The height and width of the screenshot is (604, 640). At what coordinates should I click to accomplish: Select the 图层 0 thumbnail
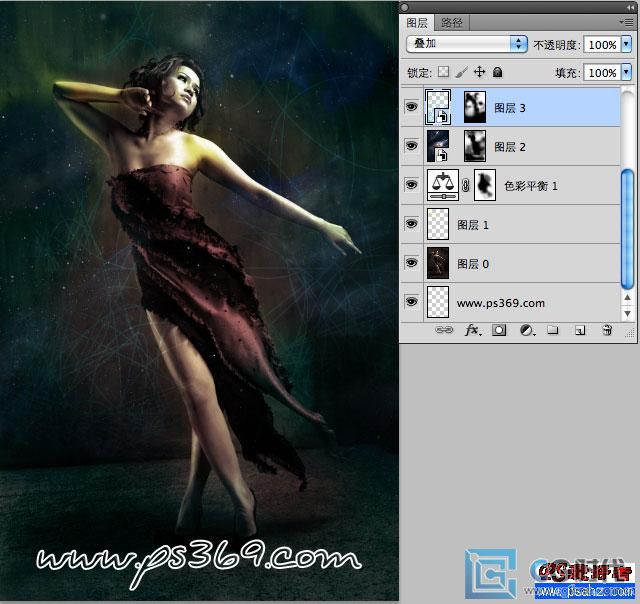coord(438,263)
